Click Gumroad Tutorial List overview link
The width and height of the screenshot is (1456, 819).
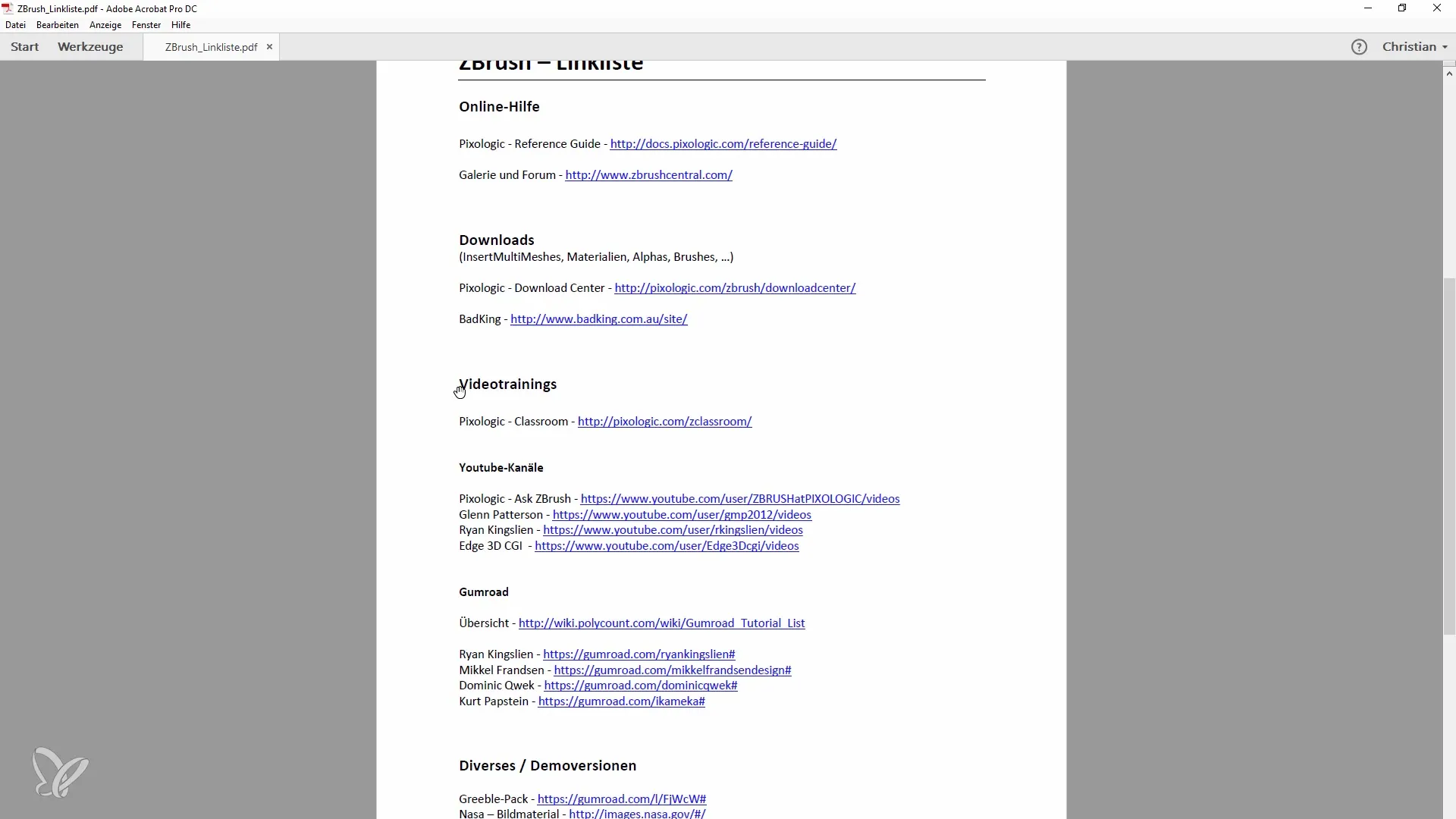click(x=661, y=622)
